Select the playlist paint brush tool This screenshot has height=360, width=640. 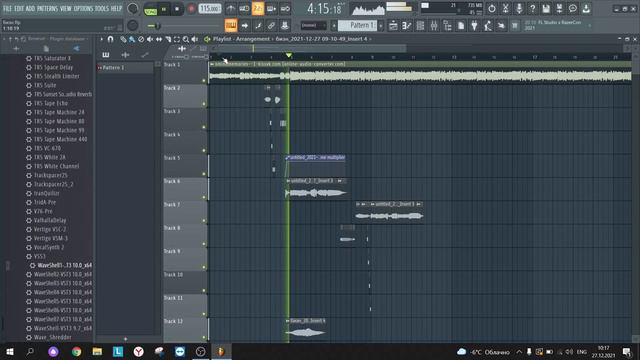[132, 39]
